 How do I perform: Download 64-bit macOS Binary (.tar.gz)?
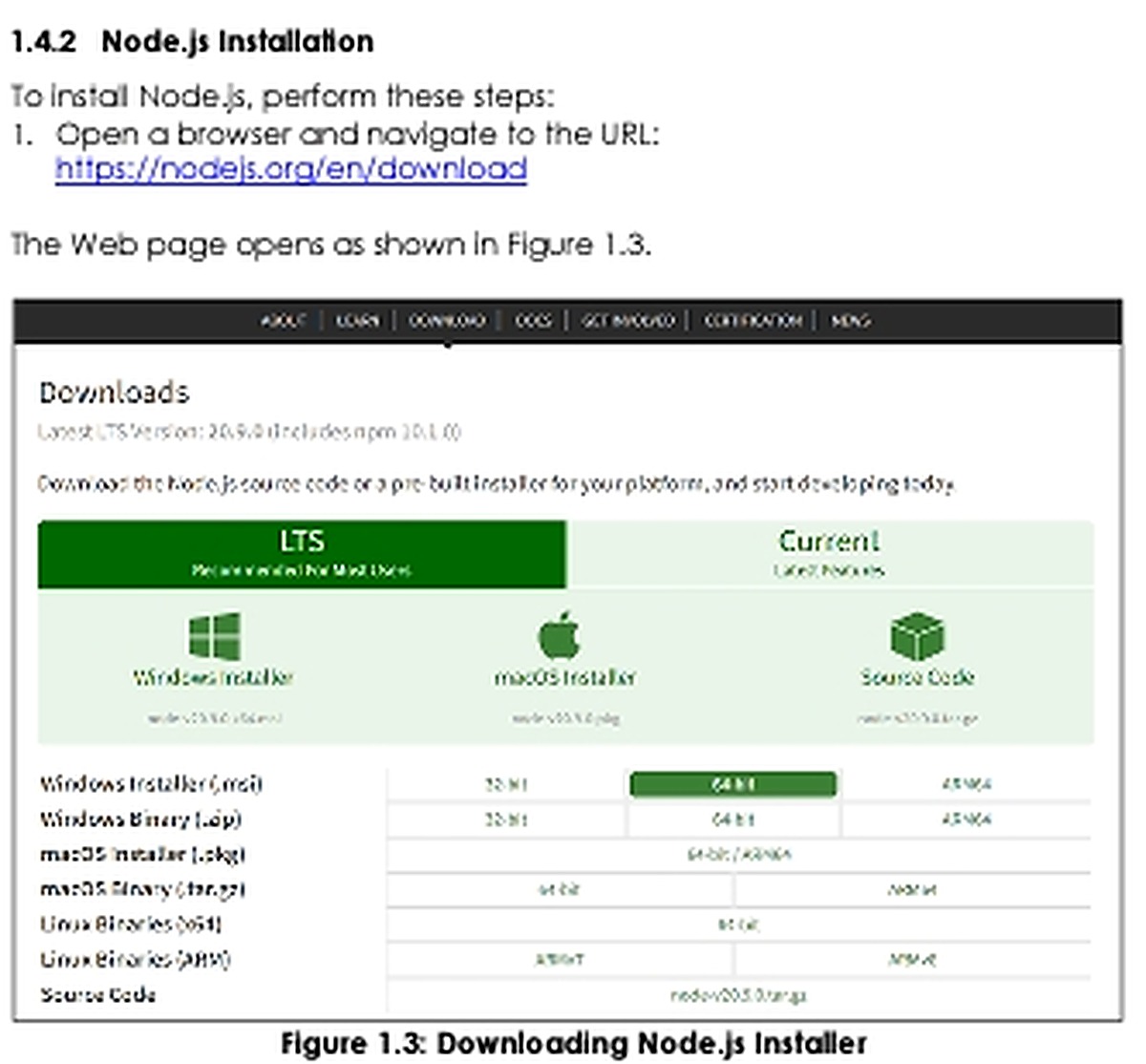pyautogui.click(x=559, y=889)
